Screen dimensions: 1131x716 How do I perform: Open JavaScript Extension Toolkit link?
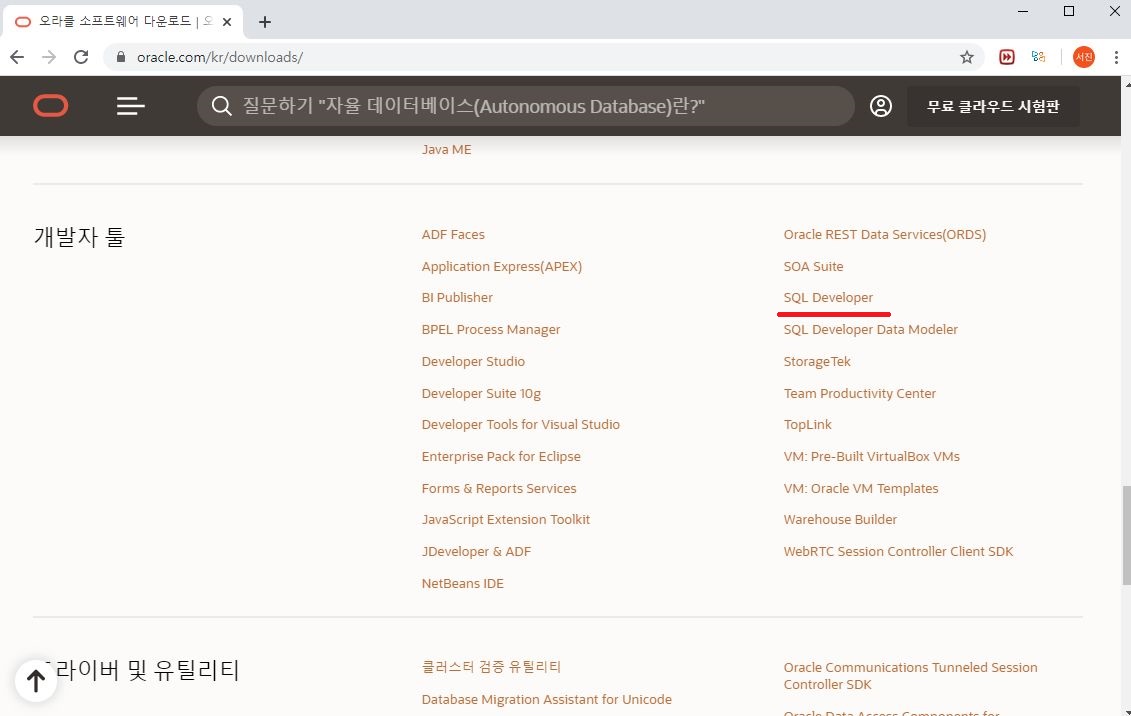pos(506,519)
